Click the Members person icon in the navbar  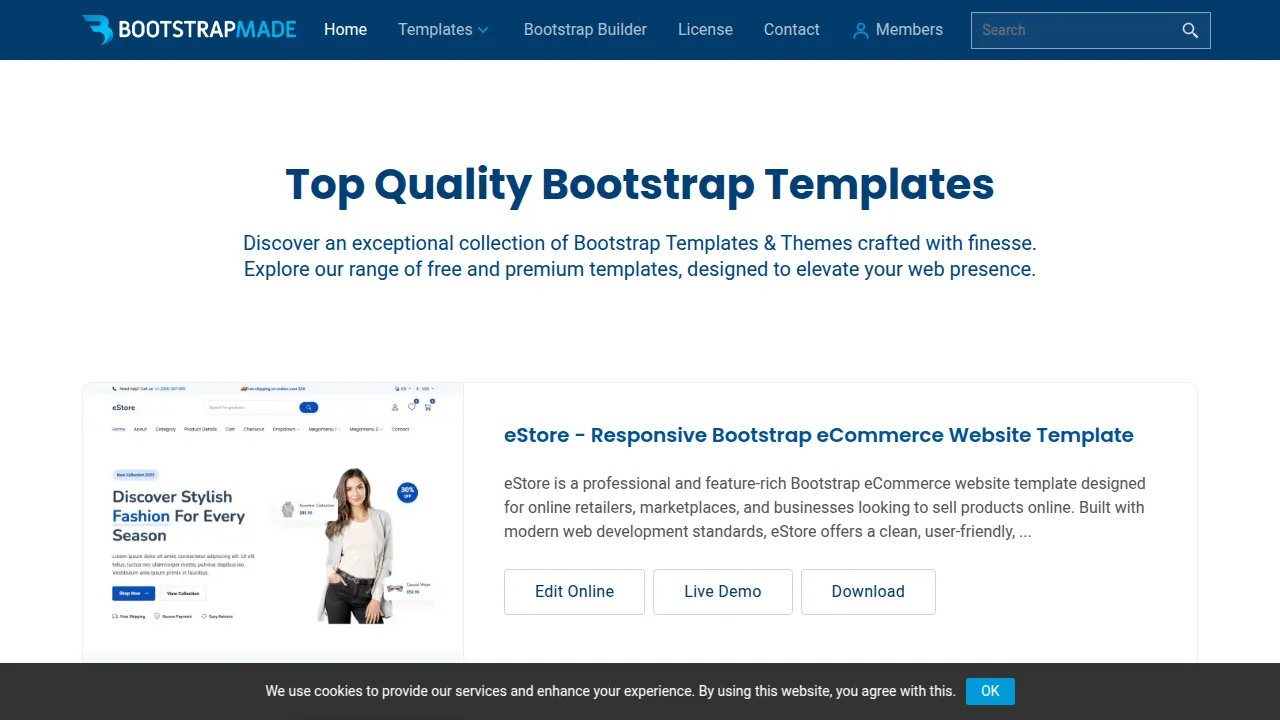point(861,30)
